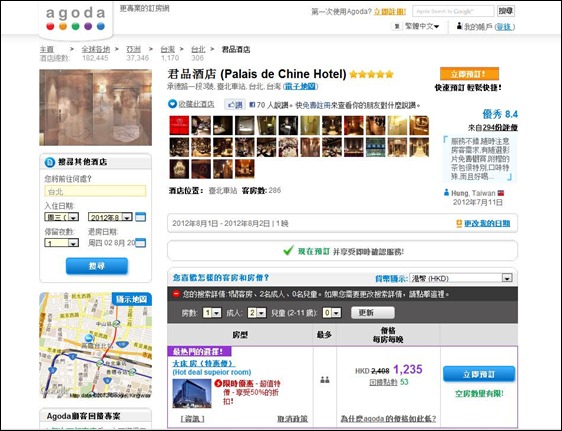Screen dimensions: 562x431
Task: Click the 回饋點數 reward points link
Action: point(384,382)
